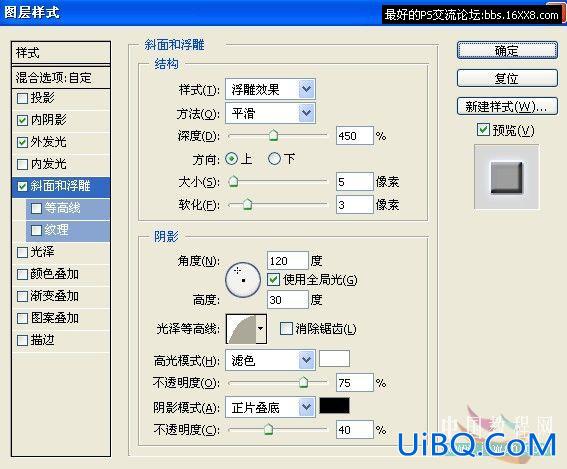Viewport: 567px width, 469px height.
Task: Select the 内阴影 list row label
Action: click(48, 120)
